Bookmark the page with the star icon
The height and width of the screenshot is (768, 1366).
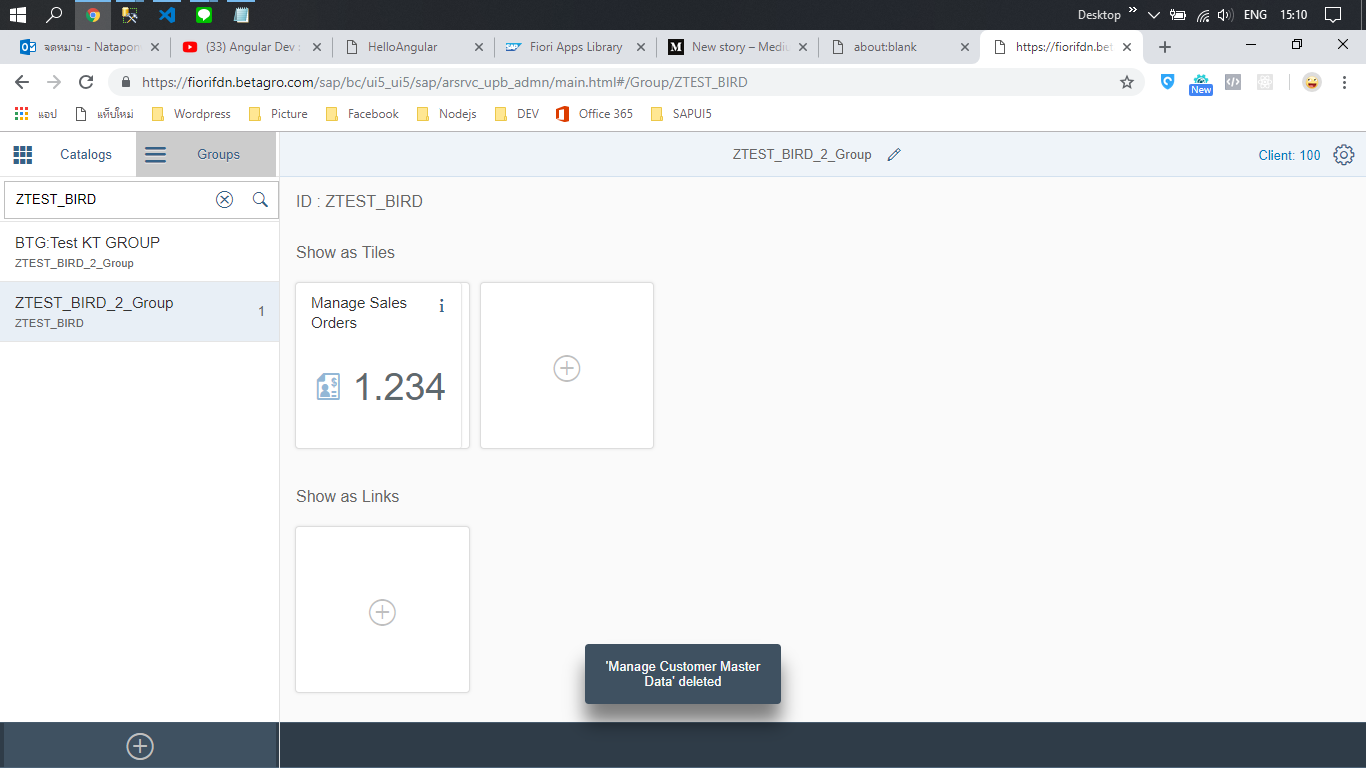coord(1128,82)
